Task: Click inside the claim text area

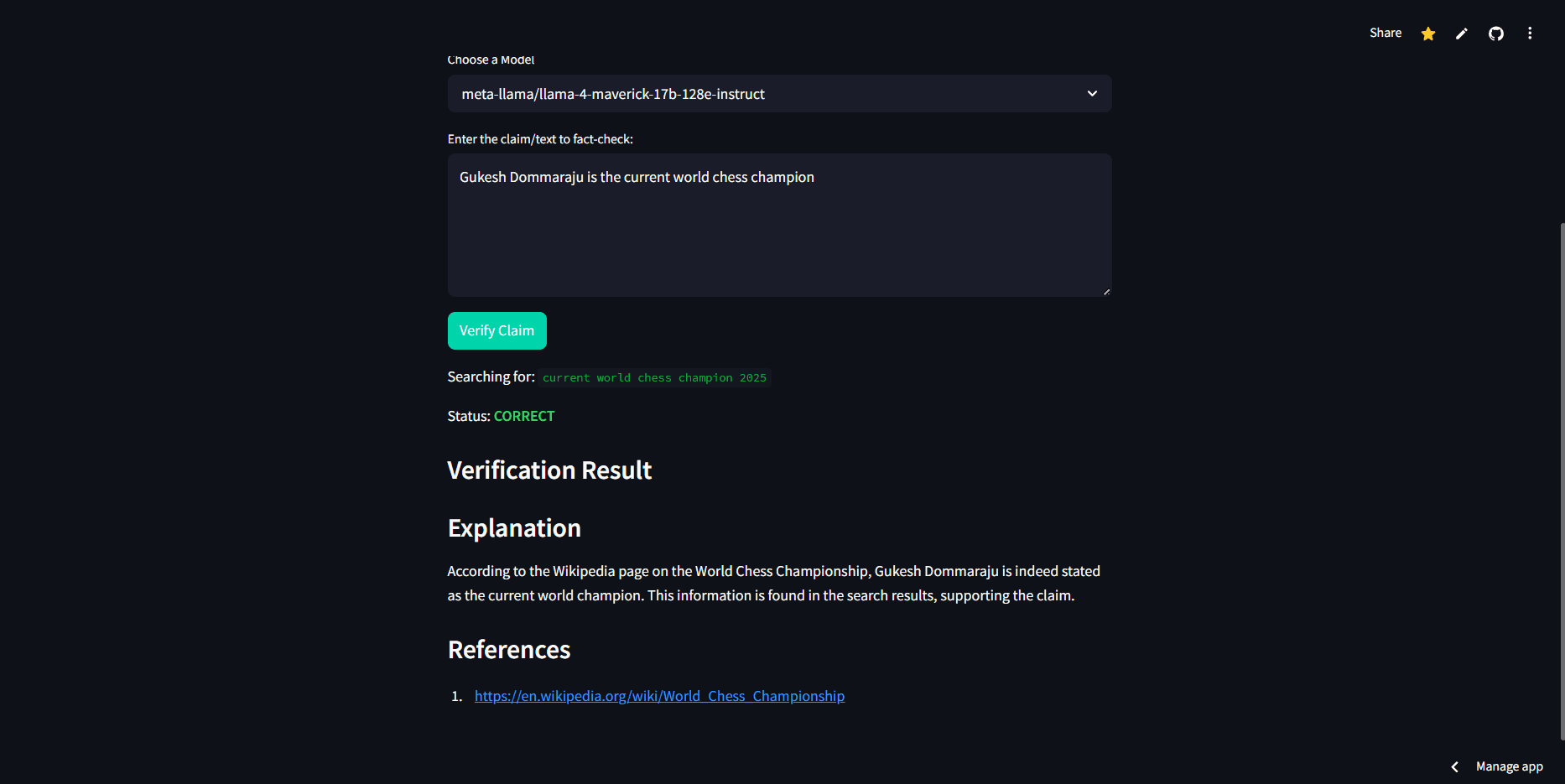Action: coord(779,226)
